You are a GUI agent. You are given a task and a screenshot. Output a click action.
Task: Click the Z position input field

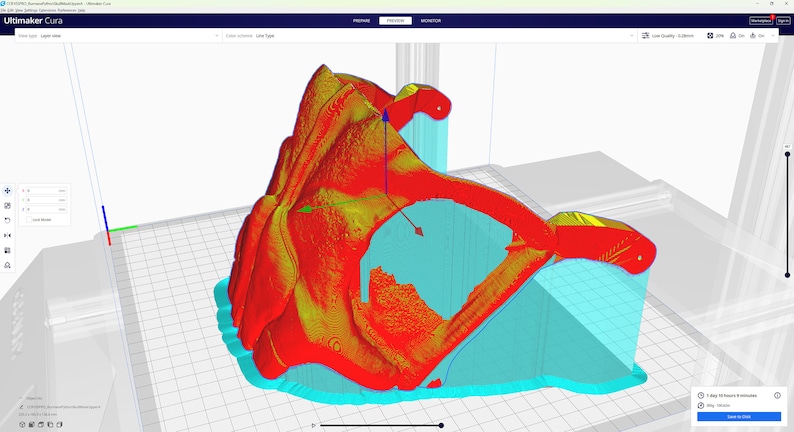tap(47, 209)
